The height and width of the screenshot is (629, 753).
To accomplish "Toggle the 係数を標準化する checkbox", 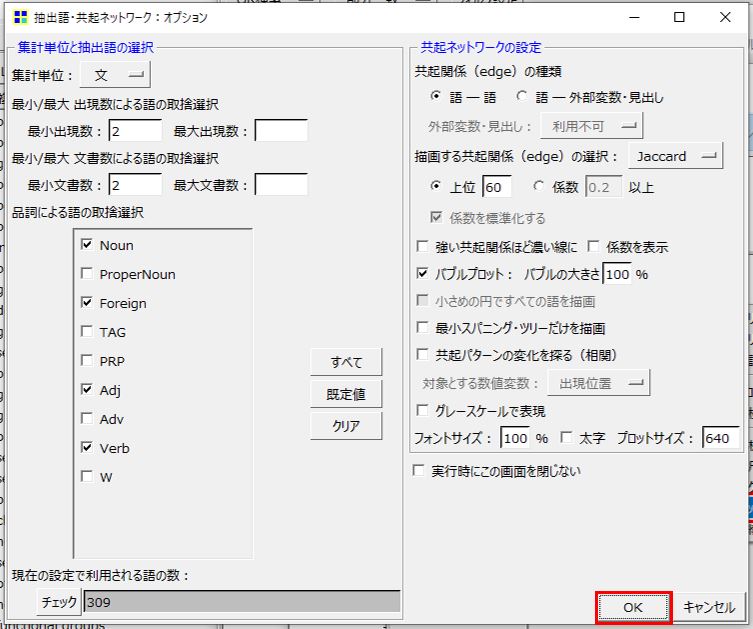I will tap(436, 218).
